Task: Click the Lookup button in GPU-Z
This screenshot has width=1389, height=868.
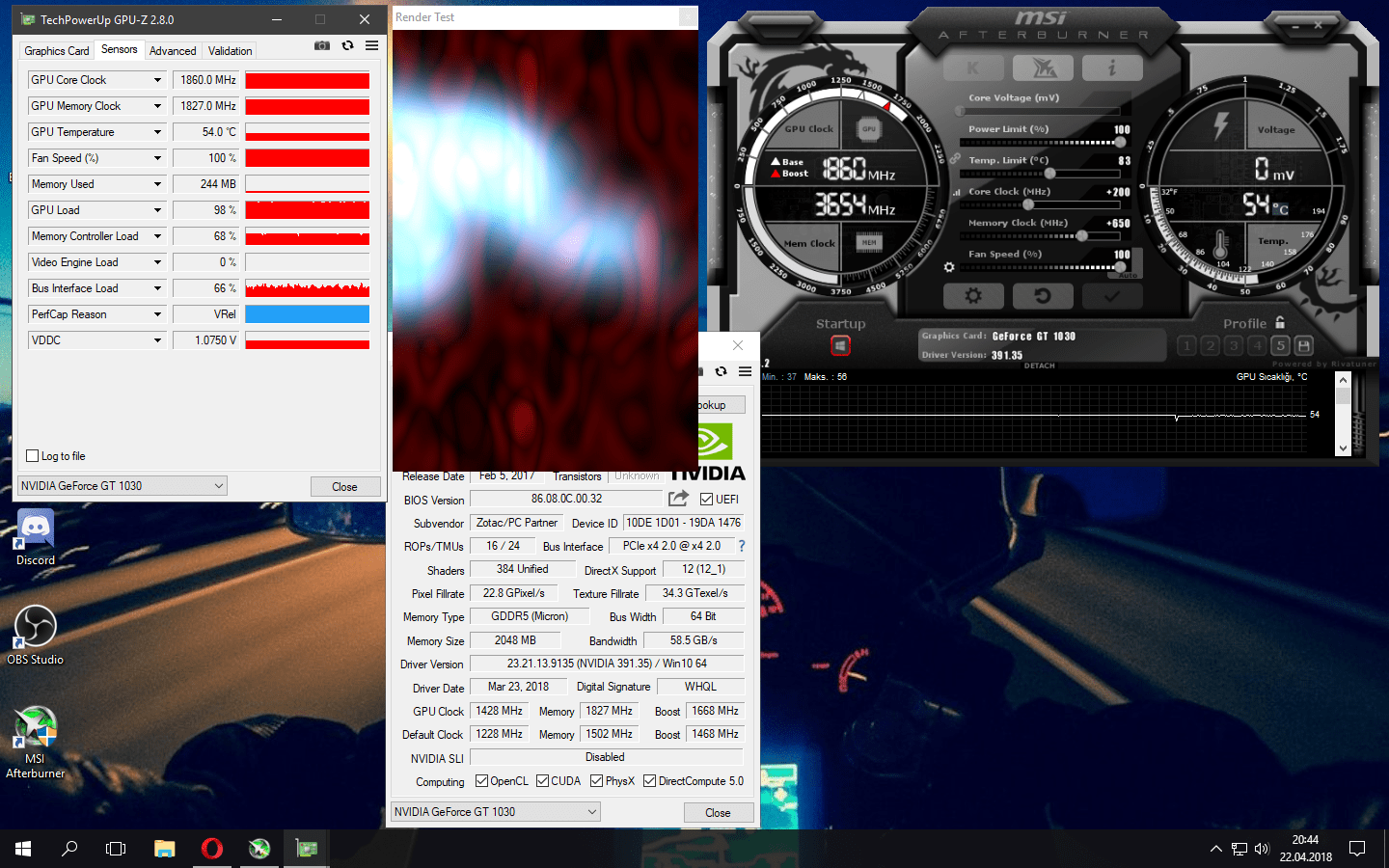Action: [721, 405]
